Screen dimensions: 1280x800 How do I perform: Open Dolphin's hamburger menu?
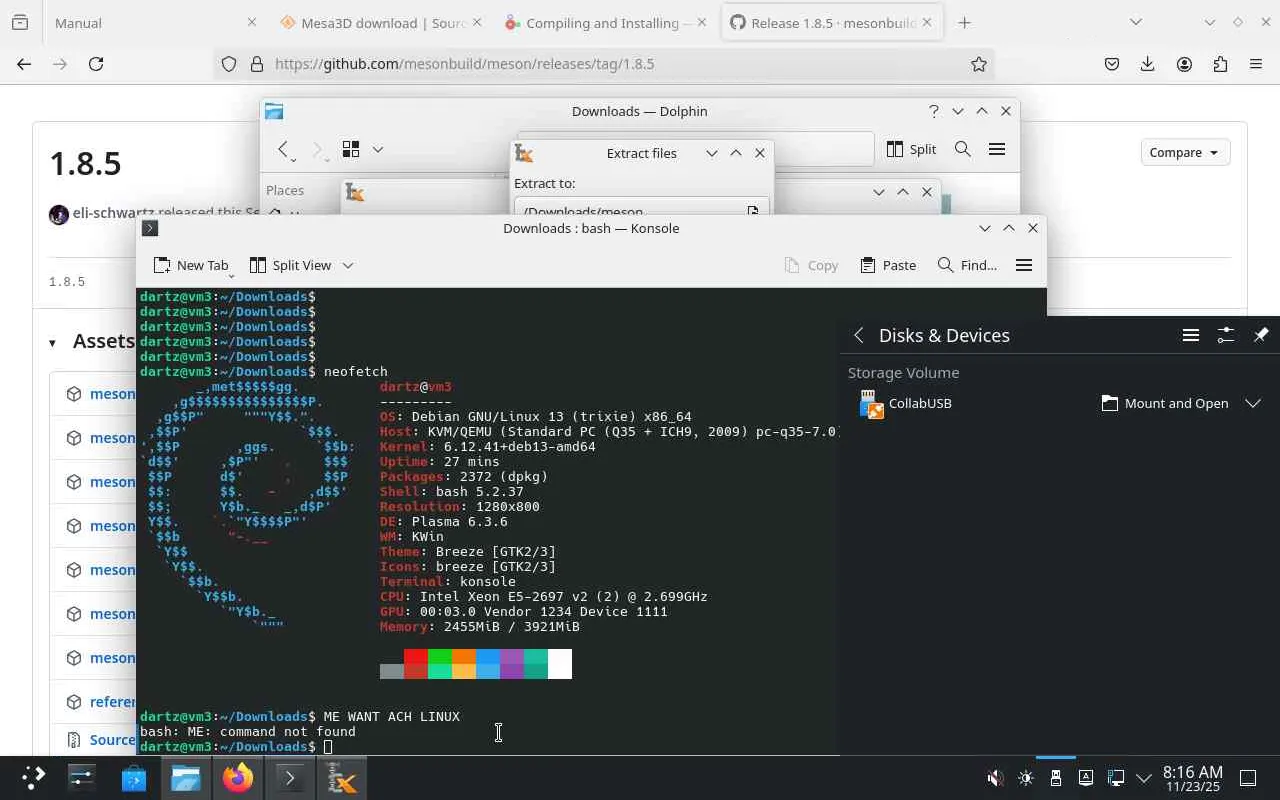pyautogui.click(x=997, y=149)
